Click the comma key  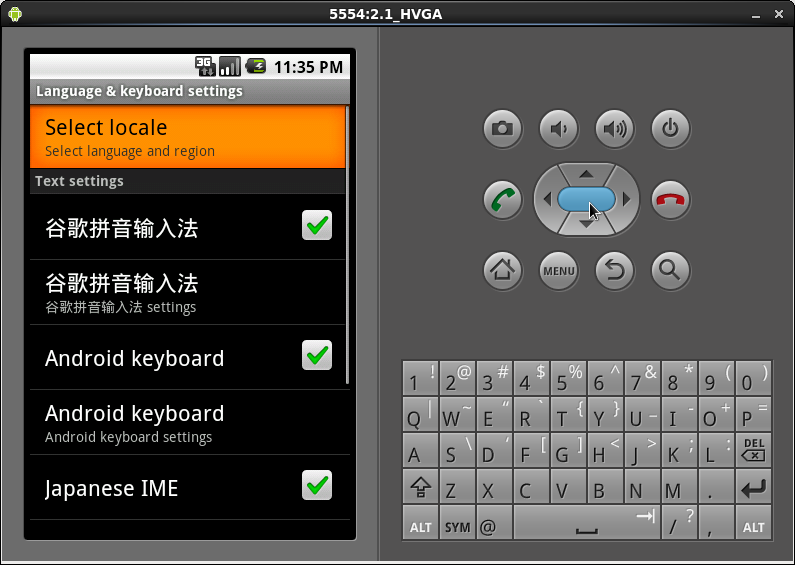click(x=716, y=522)
